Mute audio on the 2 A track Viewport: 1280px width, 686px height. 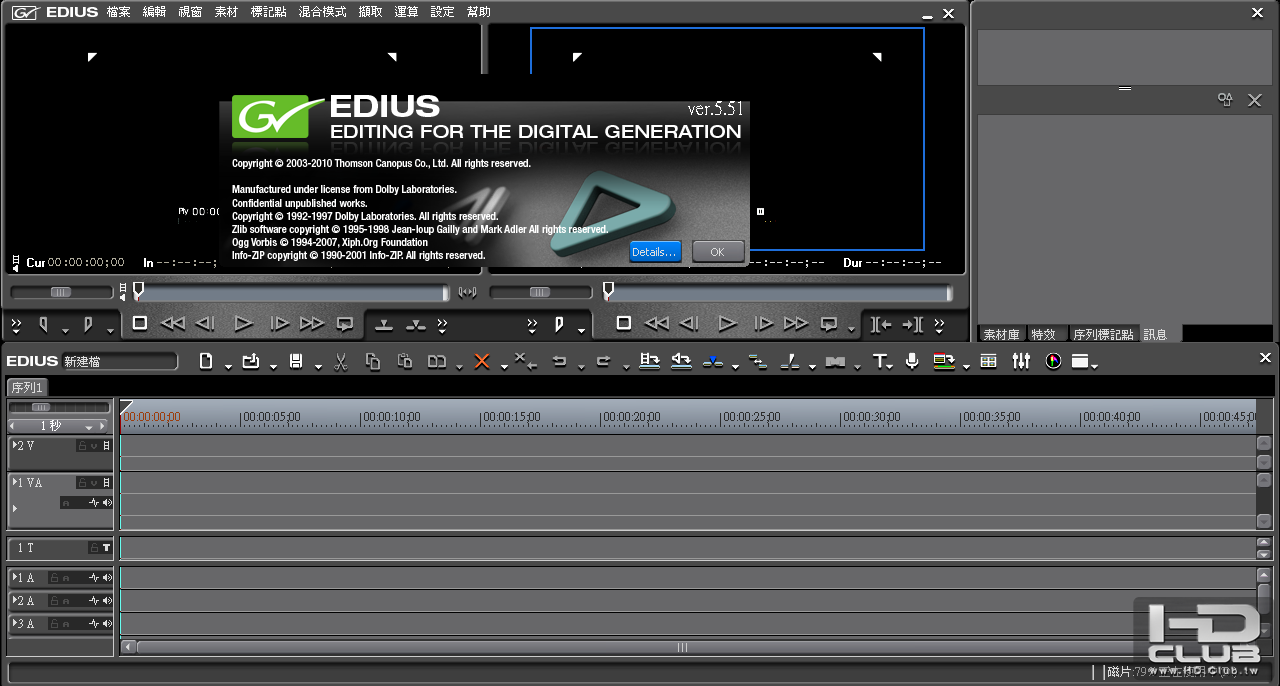pyautogui.click(x=106, y=601)
